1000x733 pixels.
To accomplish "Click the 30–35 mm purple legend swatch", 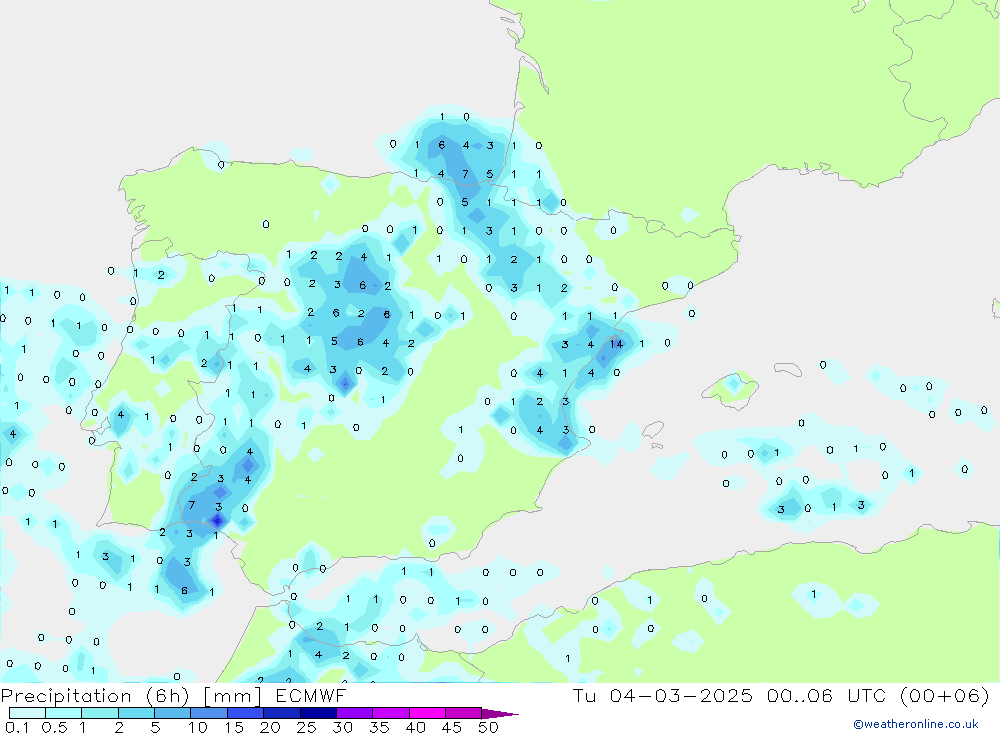I will click(355, 713).
